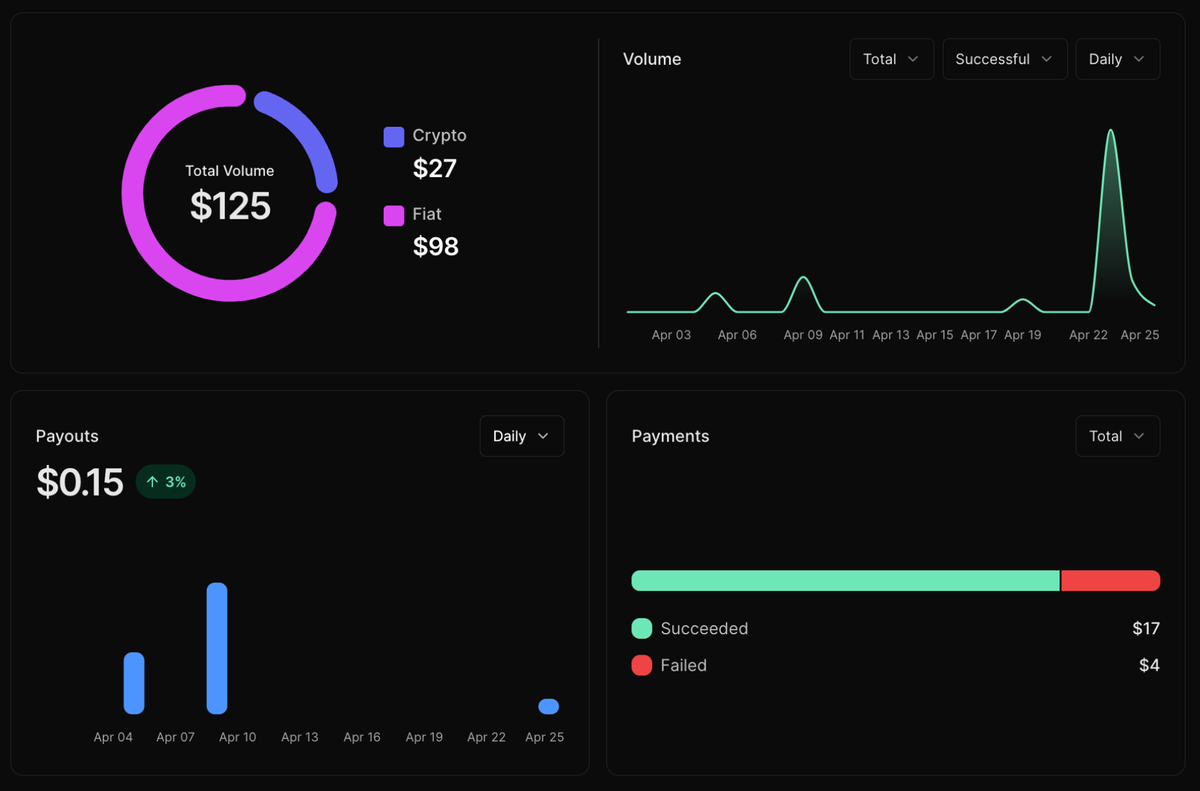The image size is (1200, 791).
Task: Click the tallest blue bar near Apr 07
Action: click(x=217, y=648)
